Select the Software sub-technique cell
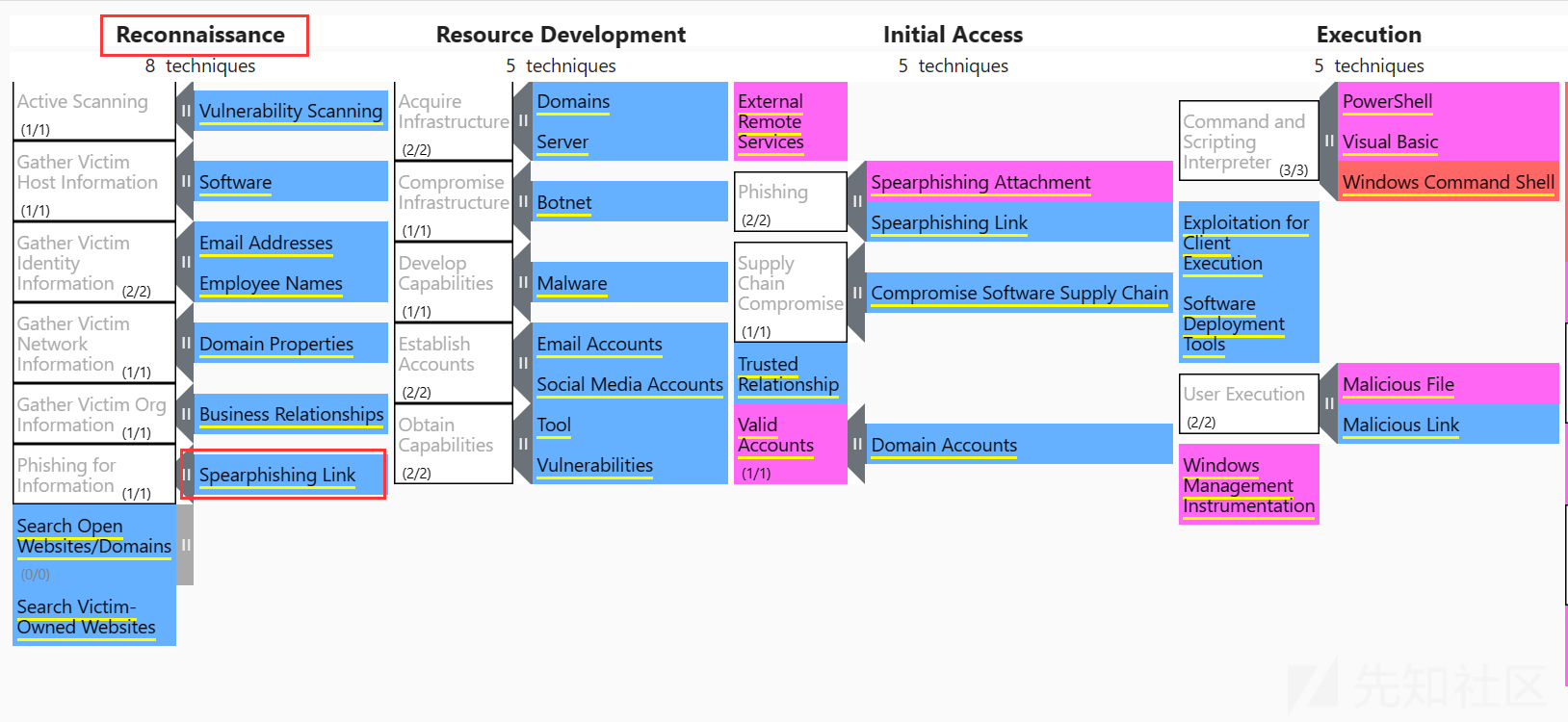The height and width of the screenshot is (722, 1568). click(x=291, y=182)
